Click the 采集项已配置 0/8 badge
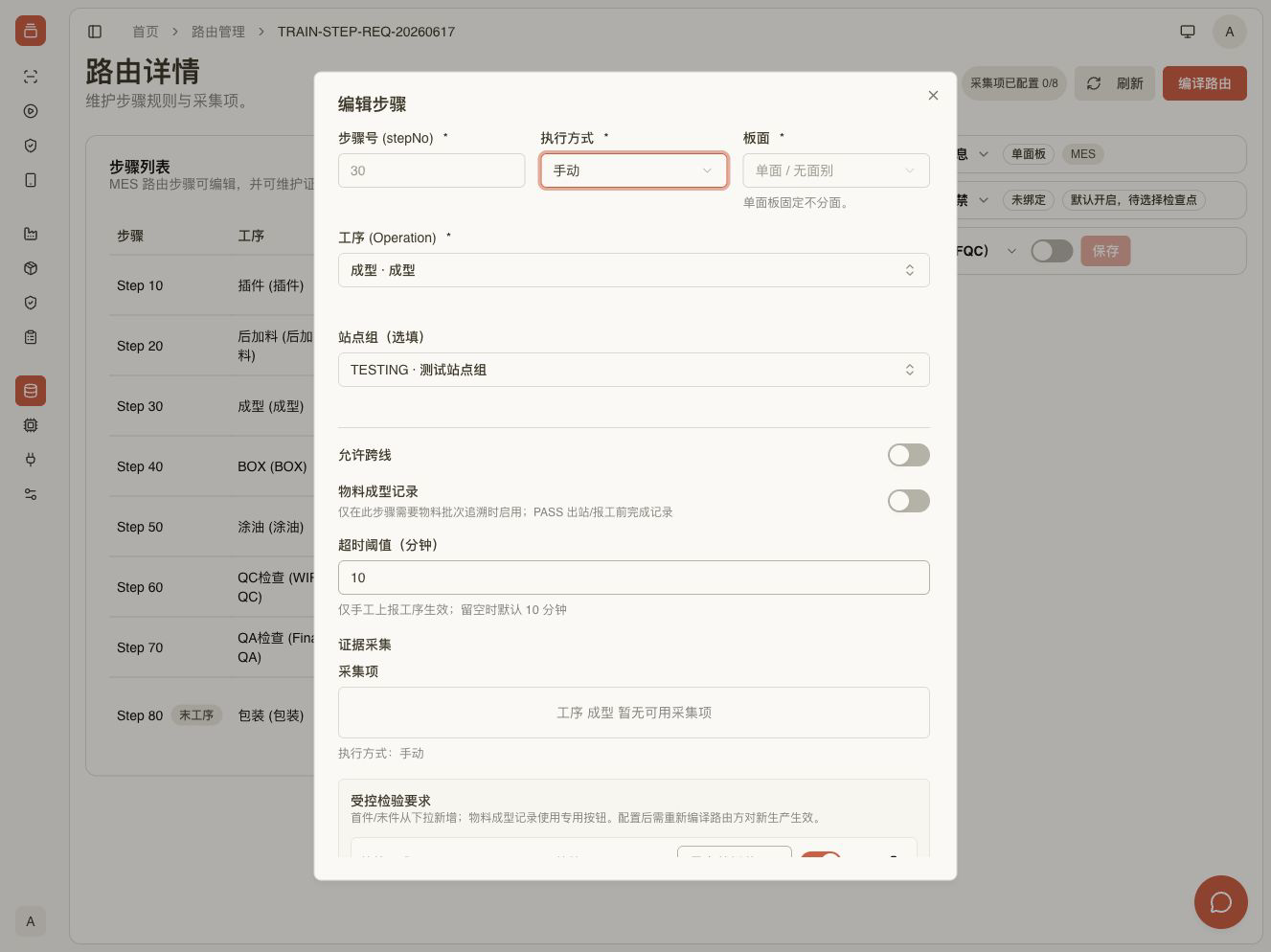 (x=1013, y=83)
